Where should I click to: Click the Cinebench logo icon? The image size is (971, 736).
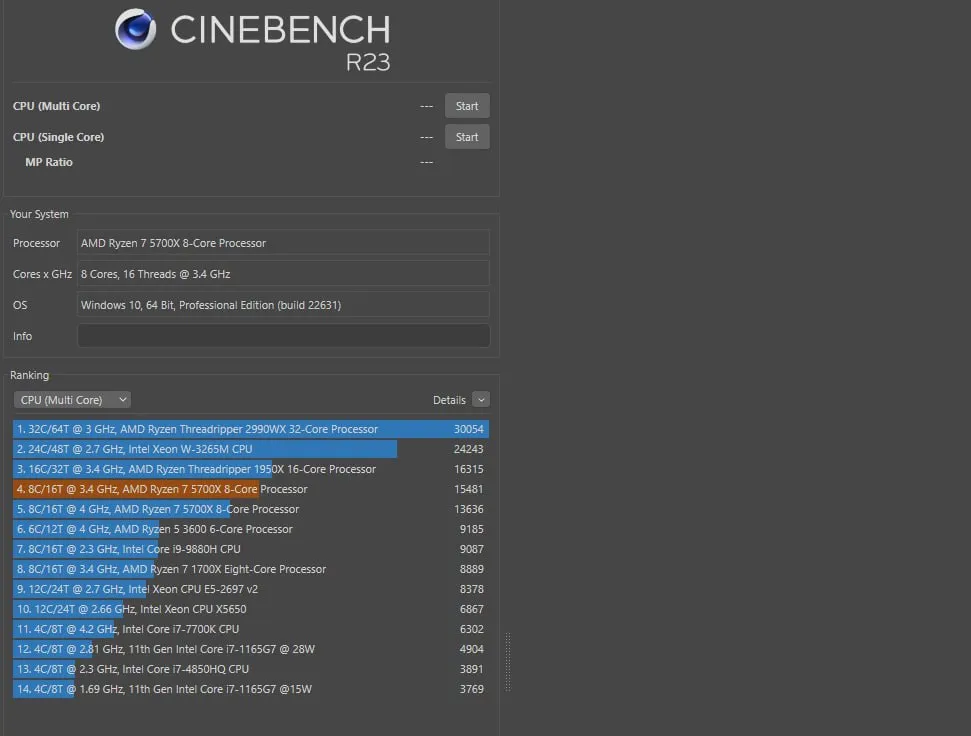pos(136,29)
